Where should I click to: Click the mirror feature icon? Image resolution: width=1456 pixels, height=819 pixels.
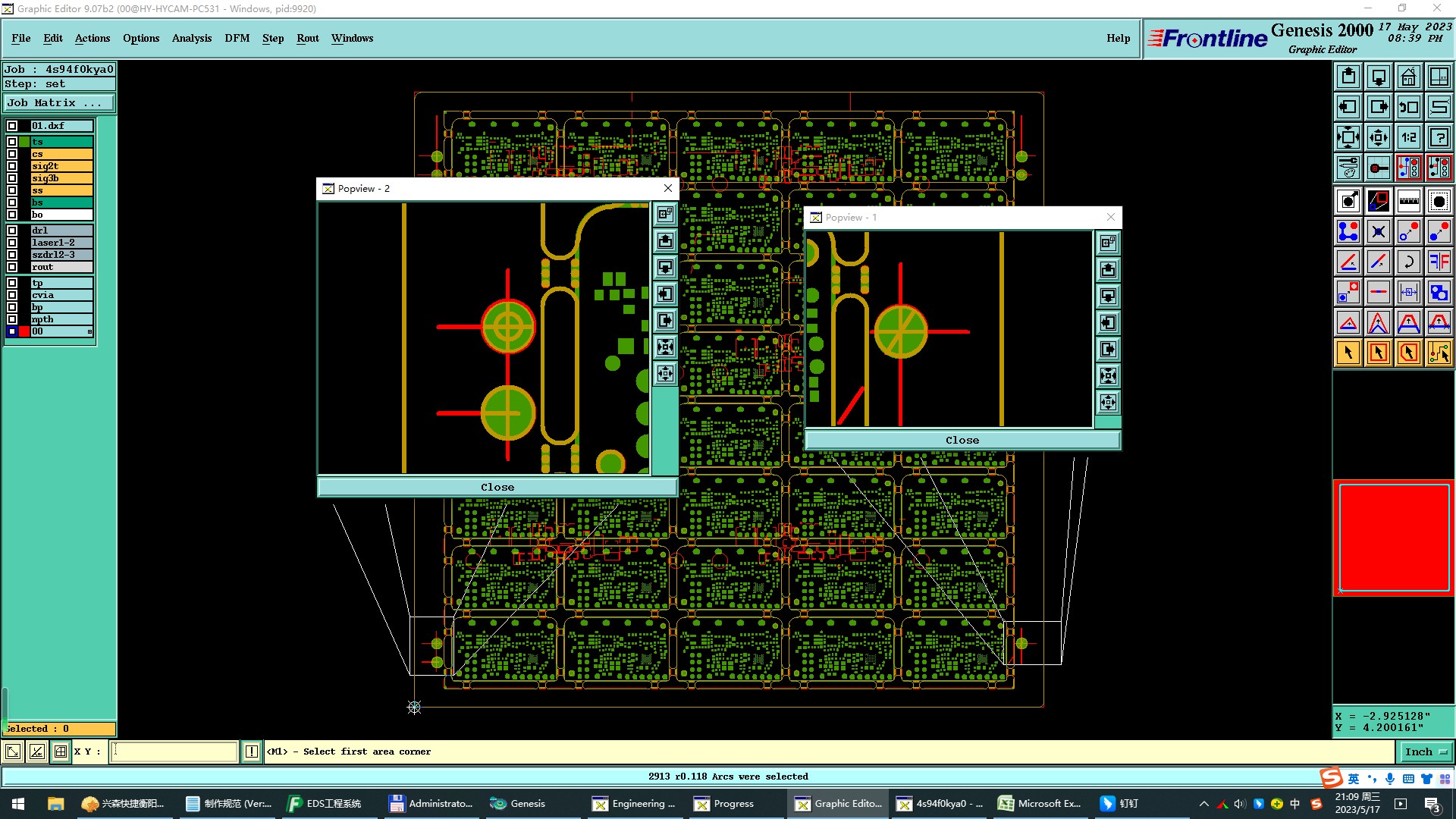coord(1439,262)
